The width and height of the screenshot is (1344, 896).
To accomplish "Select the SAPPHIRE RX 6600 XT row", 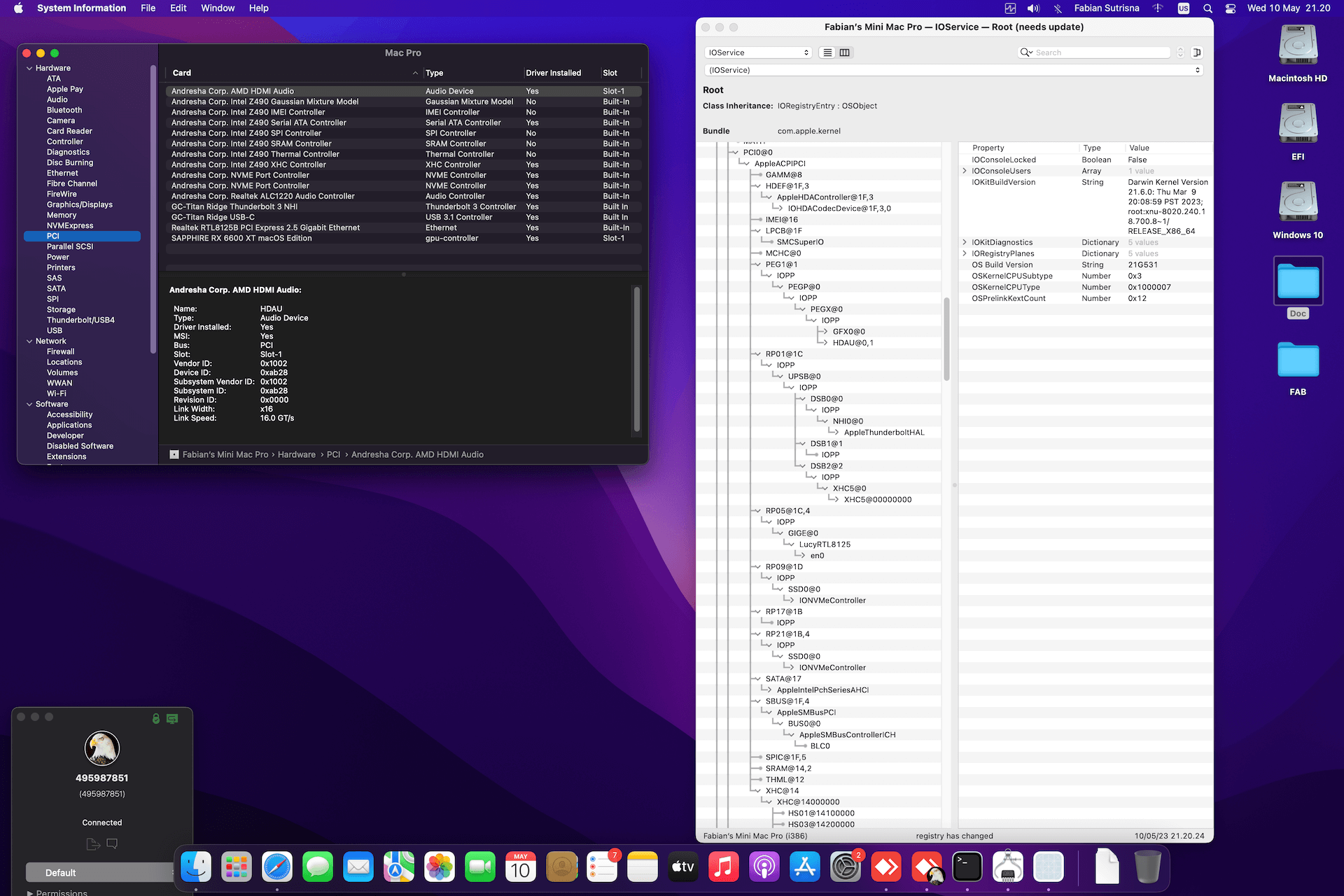I will pyautogui.click(x=403, y=238).
